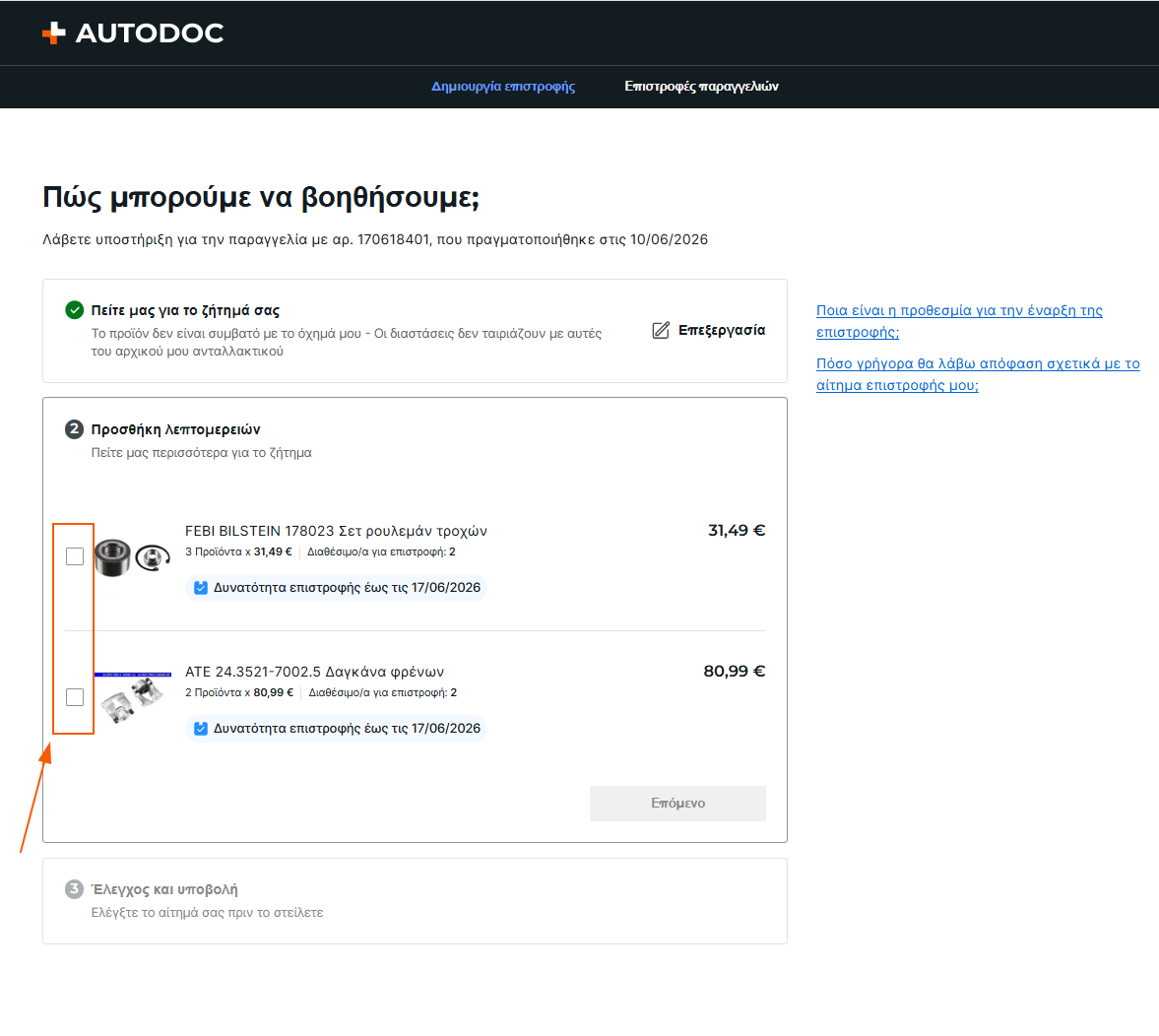The height and width of the screenshot is (1036, 1159).
Task: Click the Πείτε μας για το ζήτημά σας header
Action: [185, 310]
